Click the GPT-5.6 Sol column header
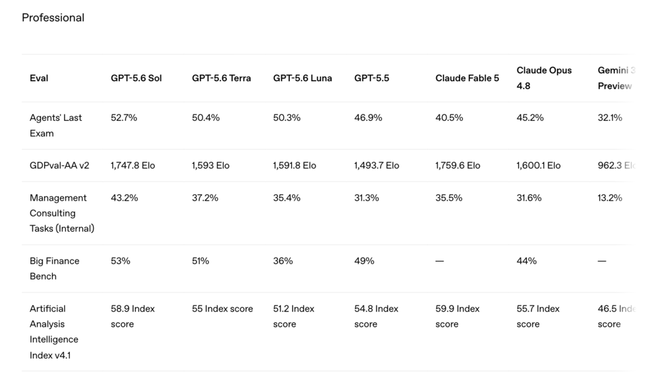Viewport: 660px width, 387px height. [x=136, y=78]
